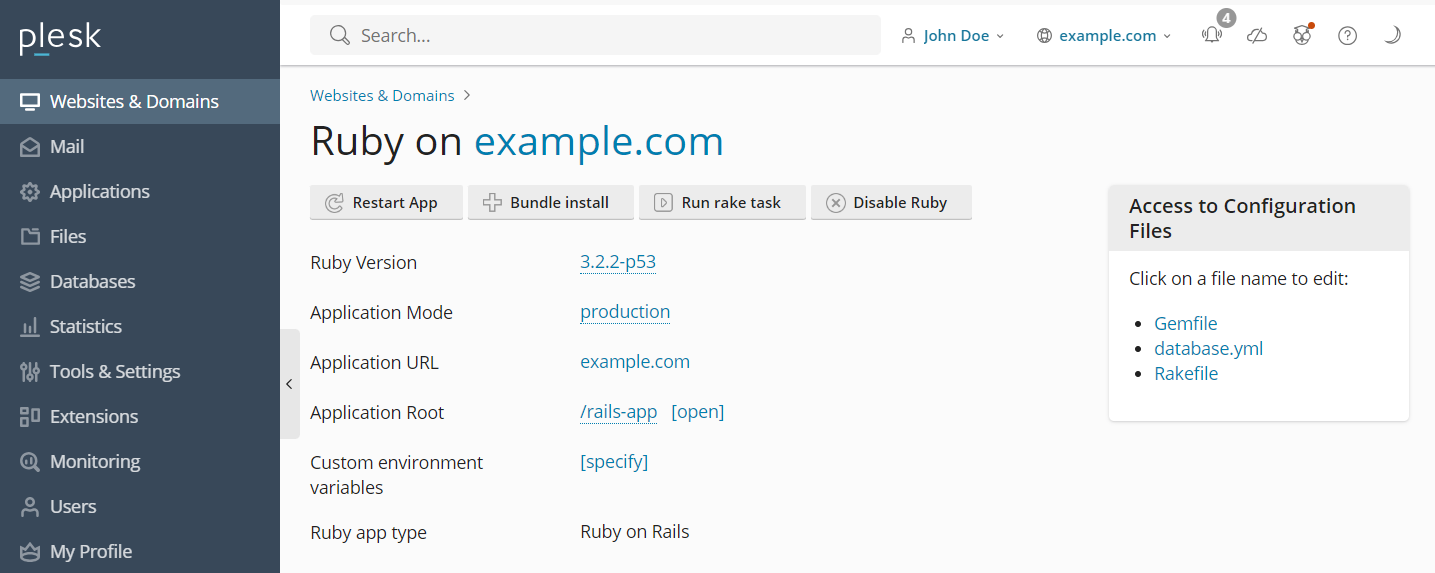Click the advisor icon with red dot

(1302, 36)
